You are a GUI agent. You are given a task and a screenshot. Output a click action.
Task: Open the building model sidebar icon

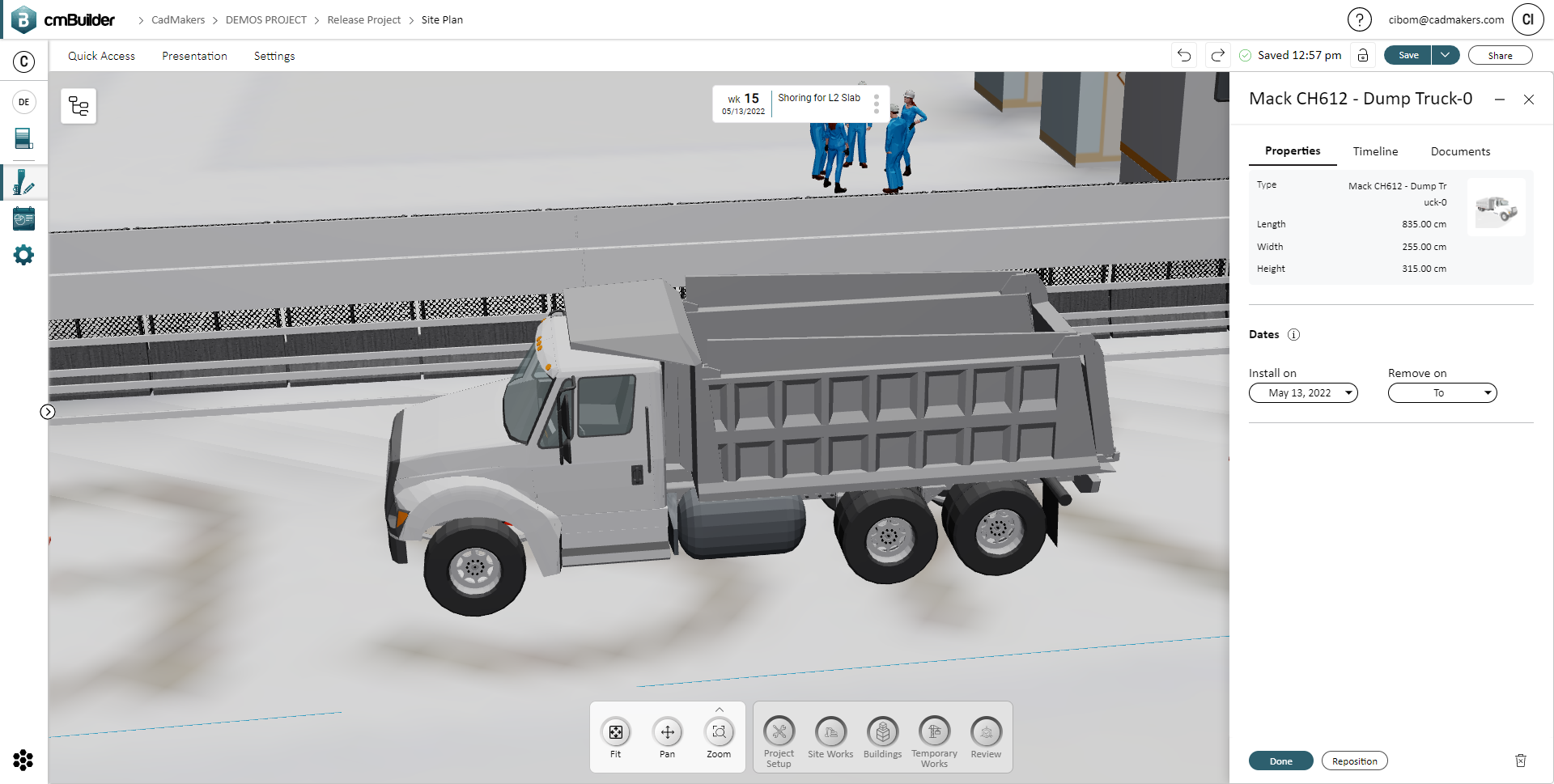24,138
